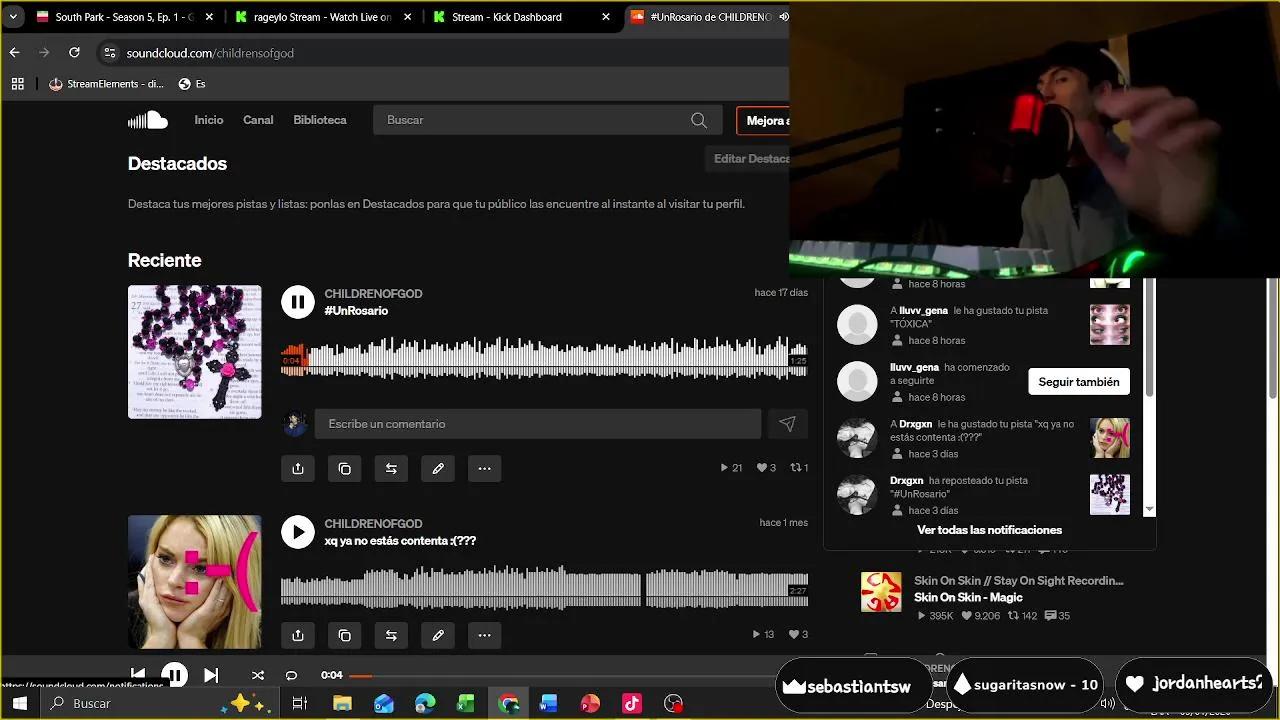The width and height of the screenshot is (1280, 720).
Task: Click copy link icon under 'xq ya no estás contenta'
Action: 345,635
